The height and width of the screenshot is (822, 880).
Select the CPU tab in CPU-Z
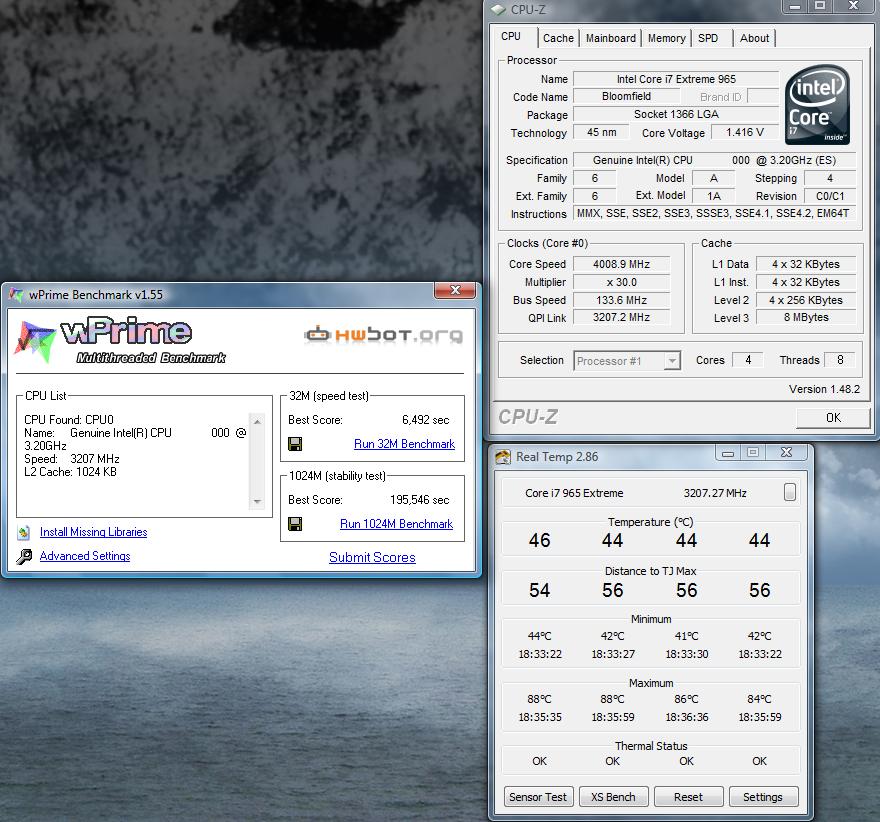tap(511, 36)
